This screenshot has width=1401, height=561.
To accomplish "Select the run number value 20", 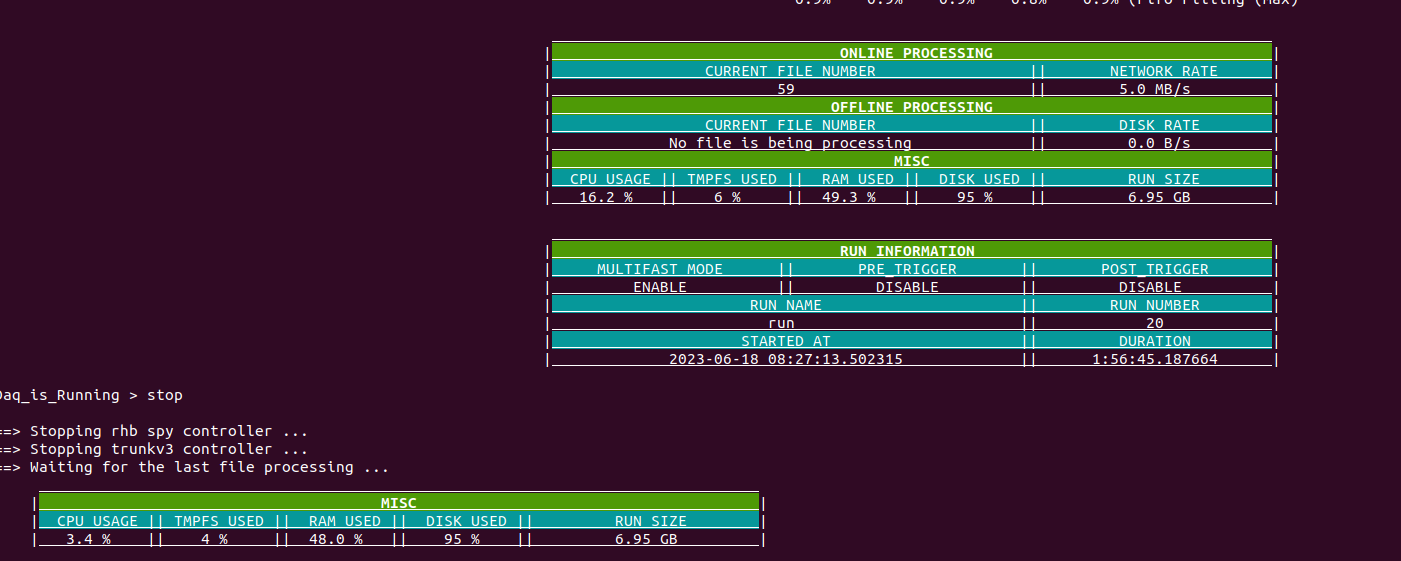I will point(1154,323).
